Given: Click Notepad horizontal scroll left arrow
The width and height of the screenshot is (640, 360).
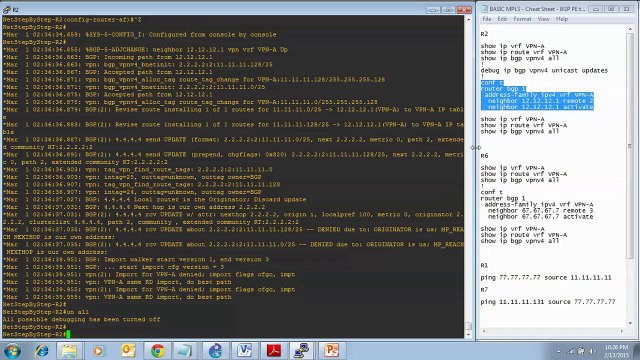Looking at the screenshot, I should pos(484,331).
